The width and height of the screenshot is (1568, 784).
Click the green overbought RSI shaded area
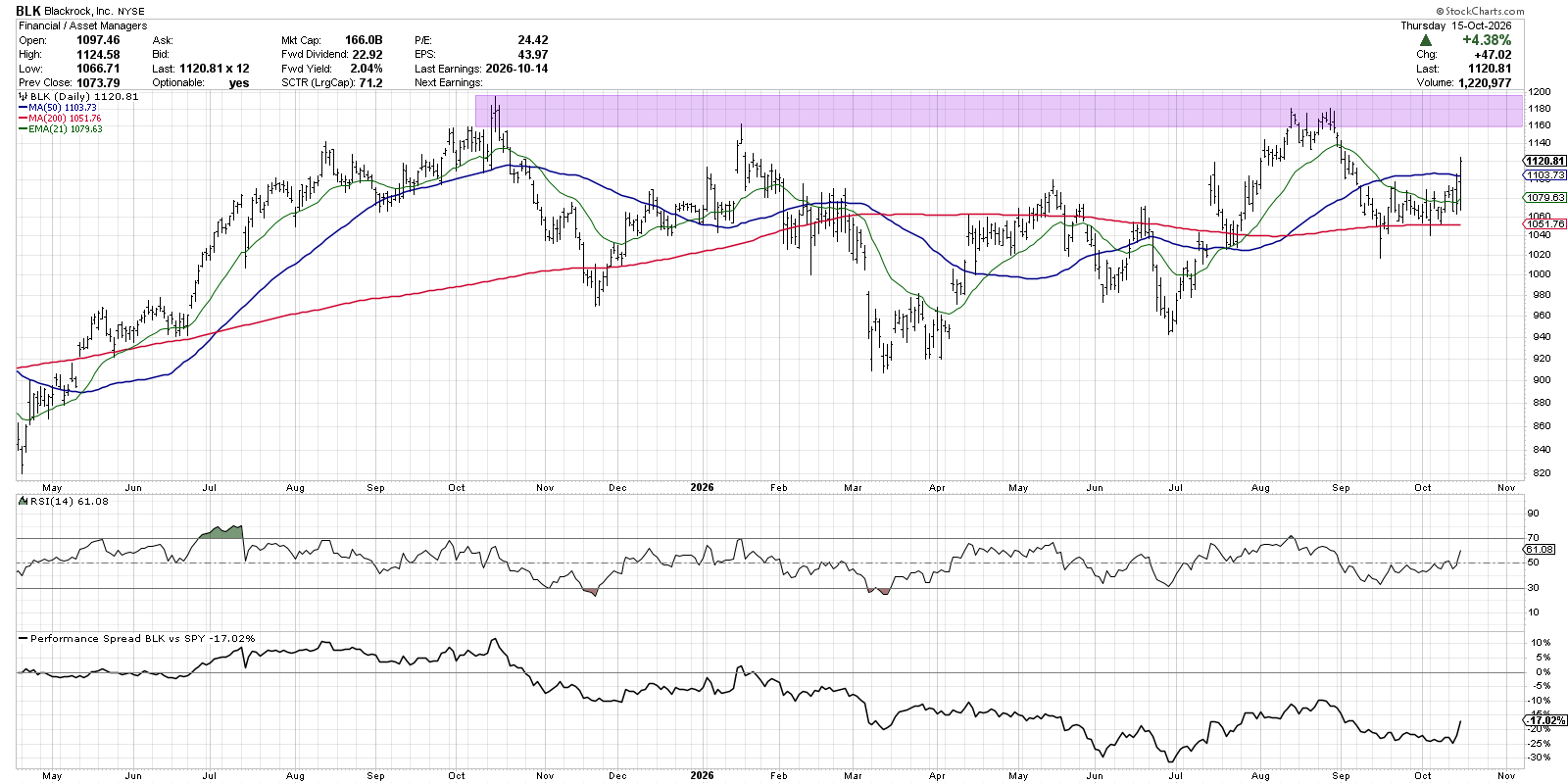point(221,532)
